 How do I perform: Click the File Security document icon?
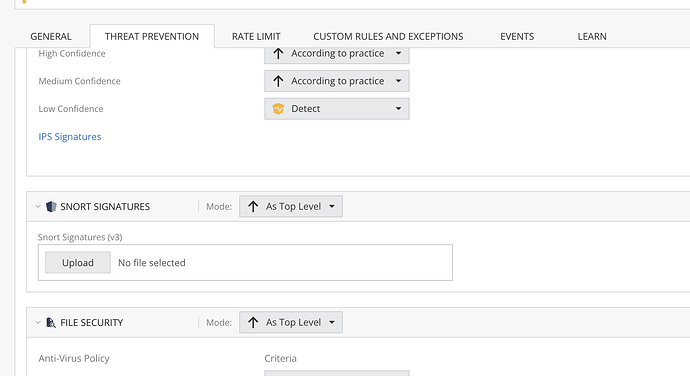point(51,323)
